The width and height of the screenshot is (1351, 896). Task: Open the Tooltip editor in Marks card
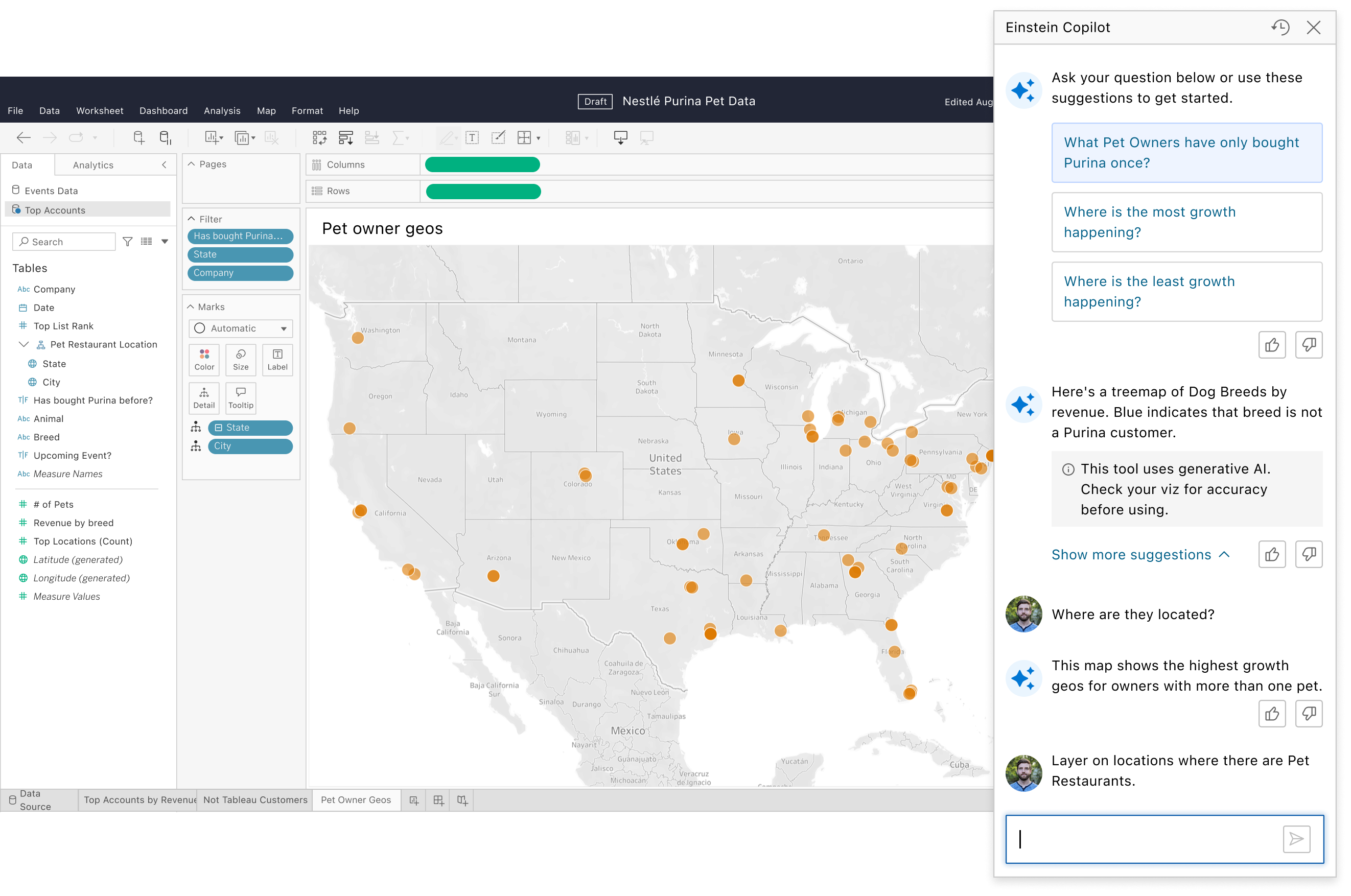[x=241, y=397]
